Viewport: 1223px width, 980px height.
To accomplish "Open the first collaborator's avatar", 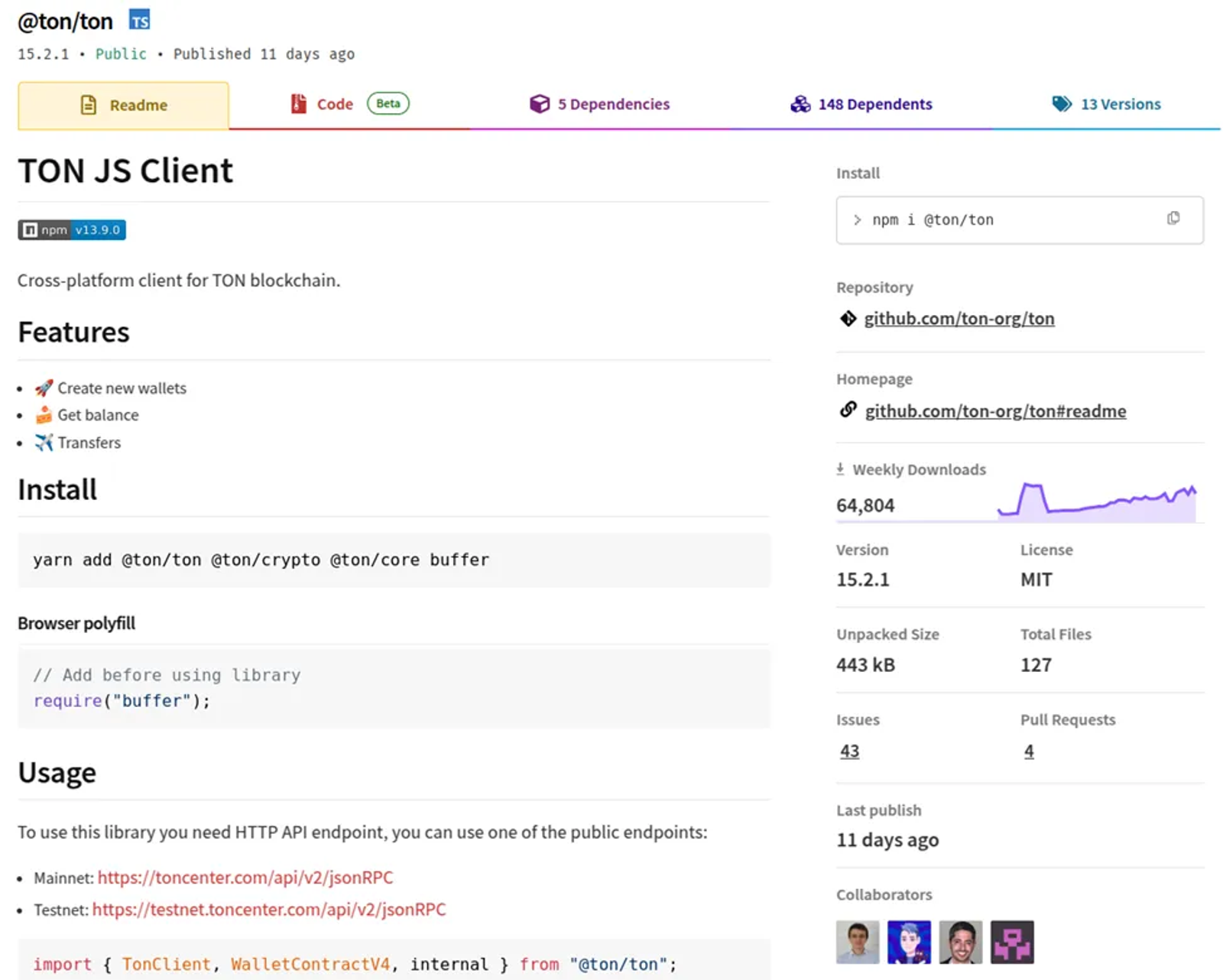I will 858,942.
